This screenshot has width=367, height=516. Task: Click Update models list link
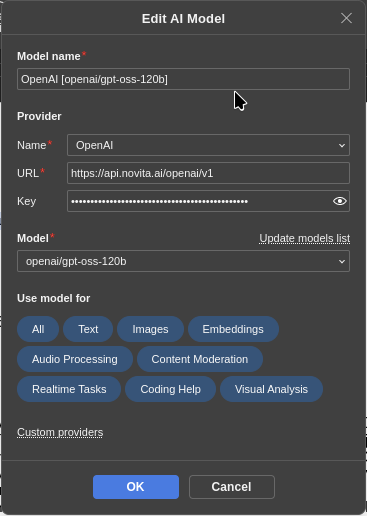[305, 238]
